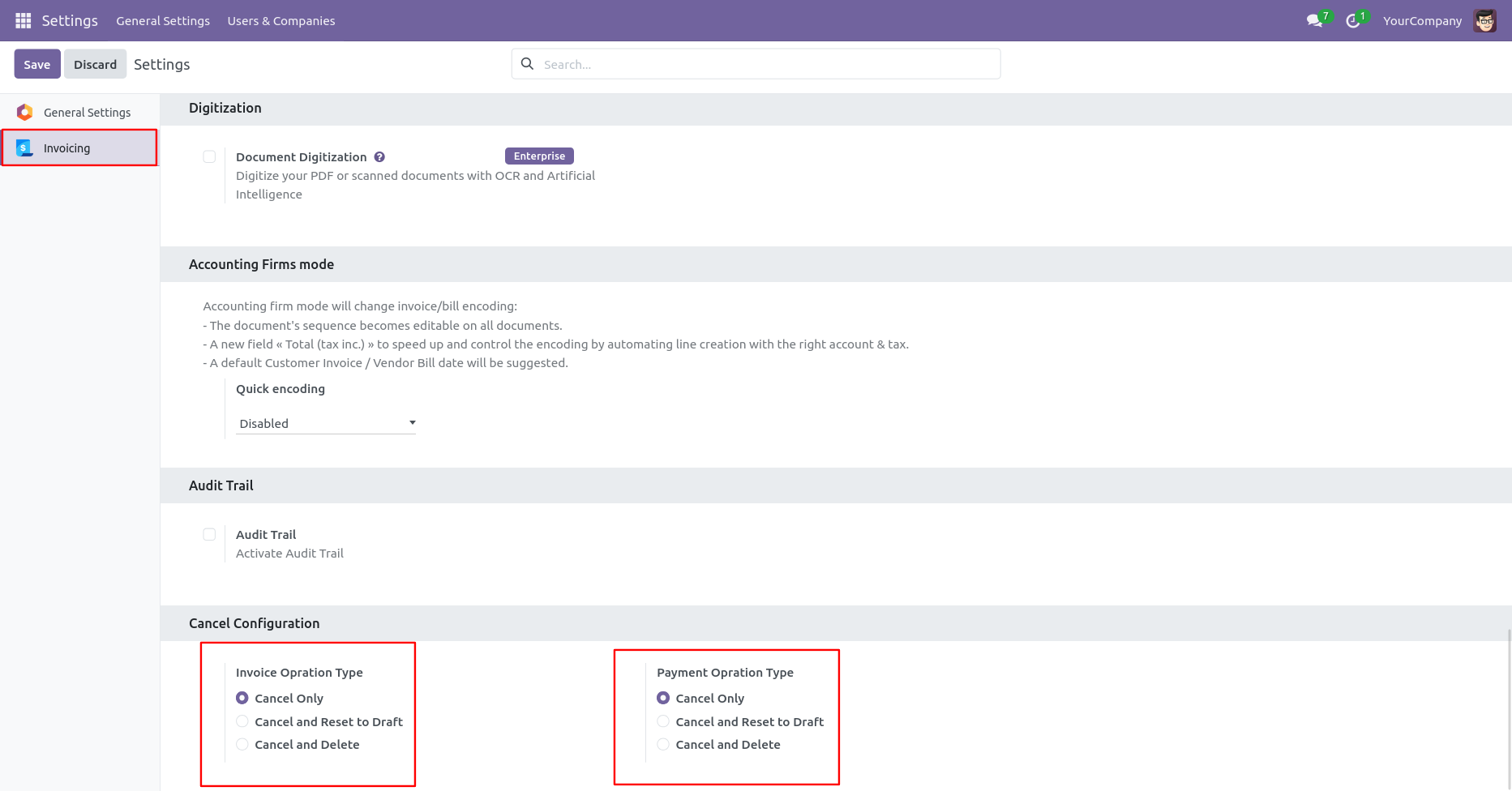Click the Cancel Configuration section header

click(x=255, y=623)
